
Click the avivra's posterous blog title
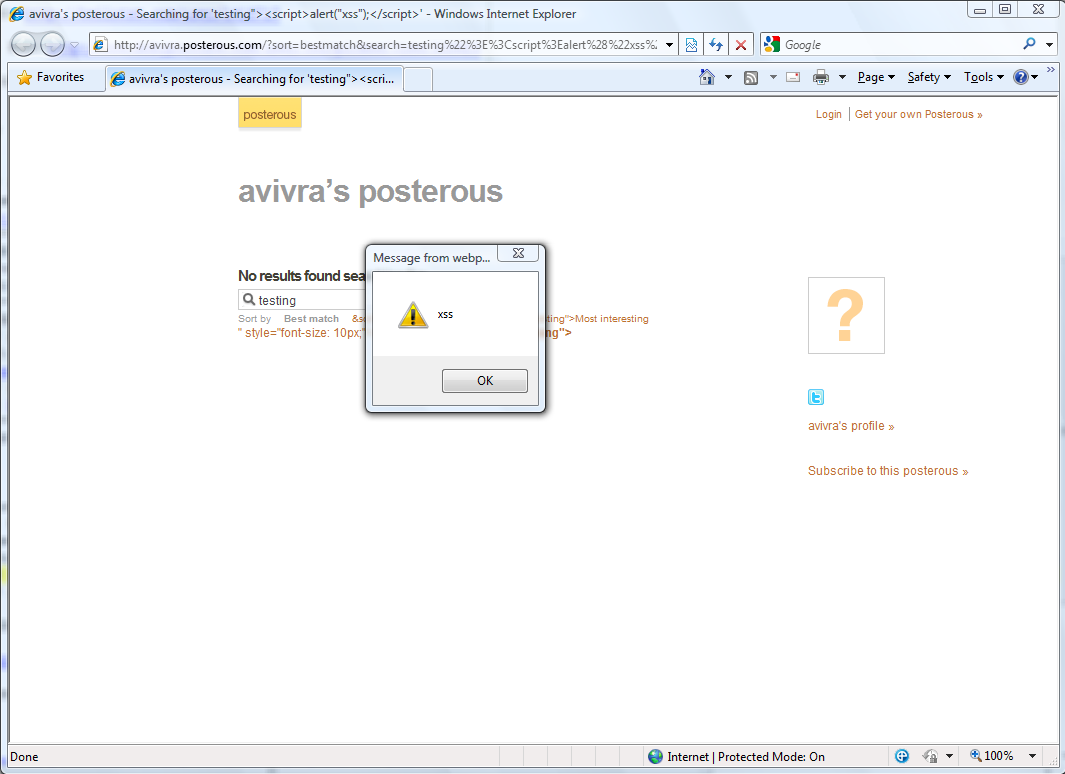[370, 191]
